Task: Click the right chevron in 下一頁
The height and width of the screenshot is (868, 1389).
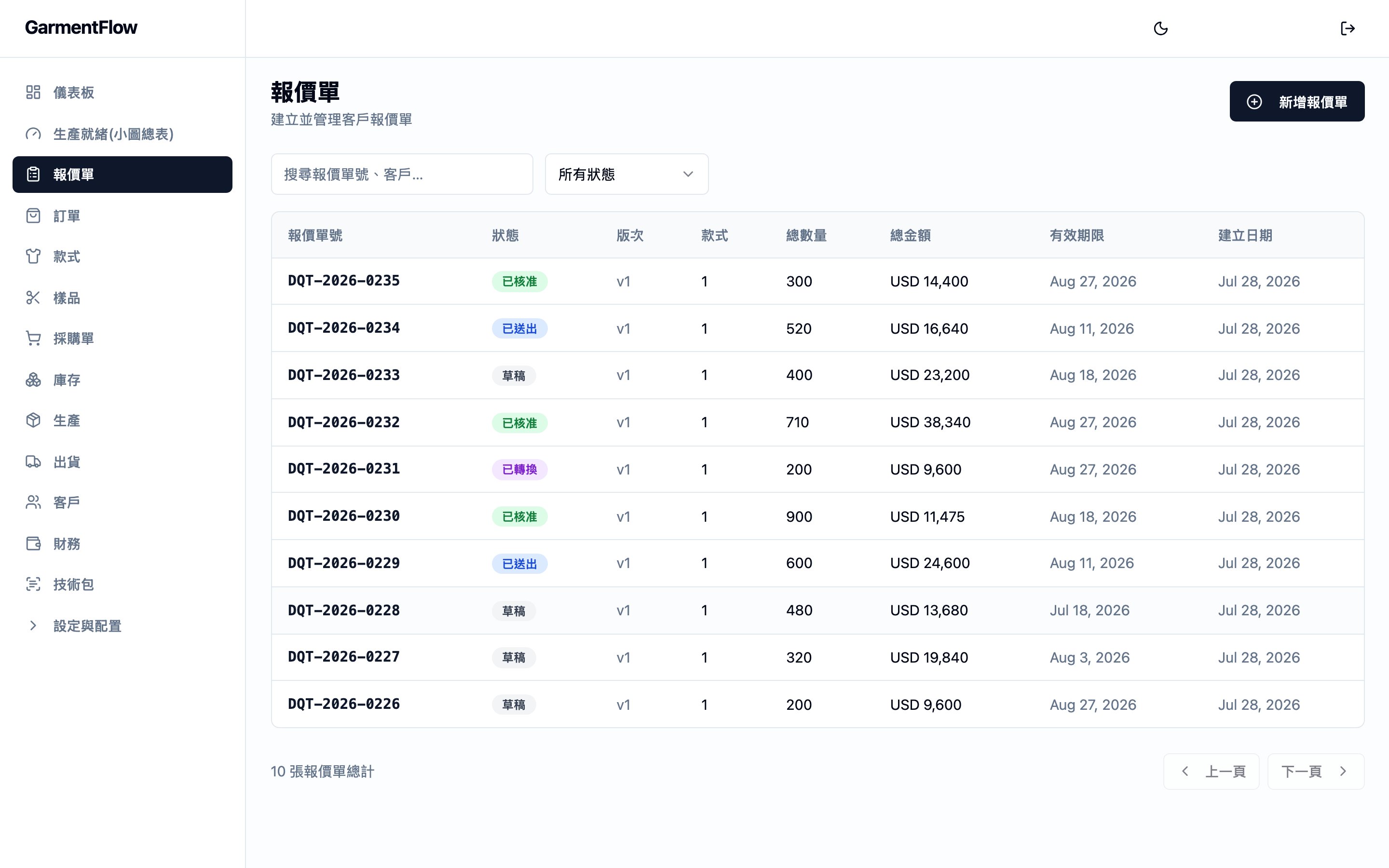Action: tap(1343, 772)
